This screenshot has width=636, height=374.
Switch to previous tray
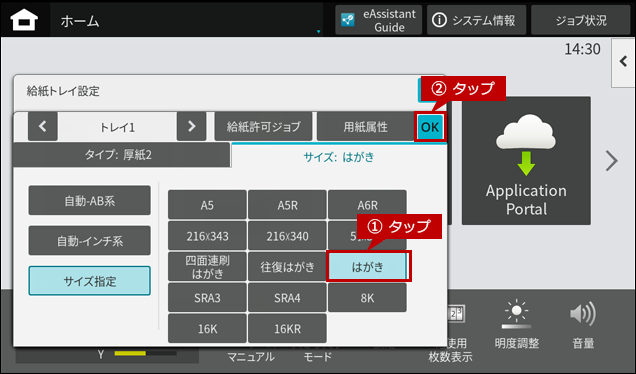pyautogui.click(x=43, y=127)
